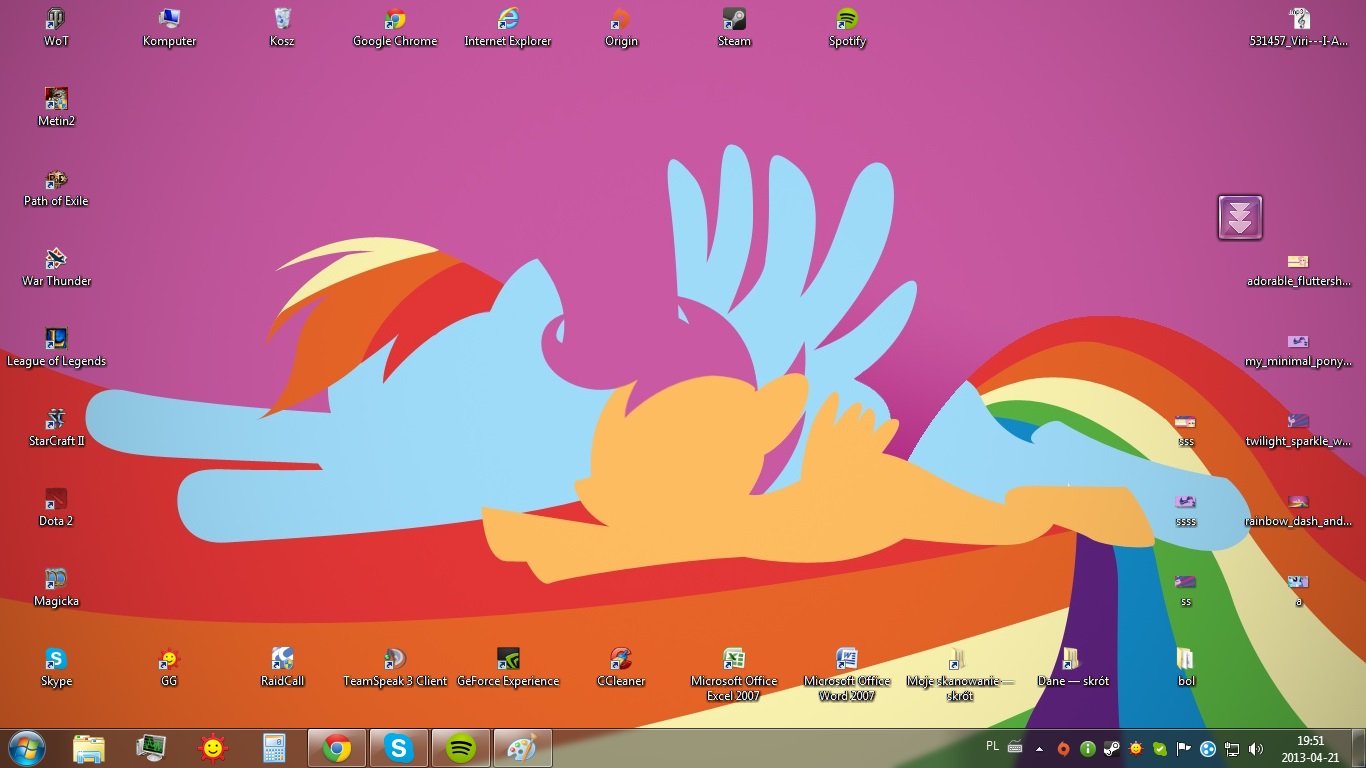Switch to the Spotify taskbar window
1366x768 pixels.
[461, 748]
